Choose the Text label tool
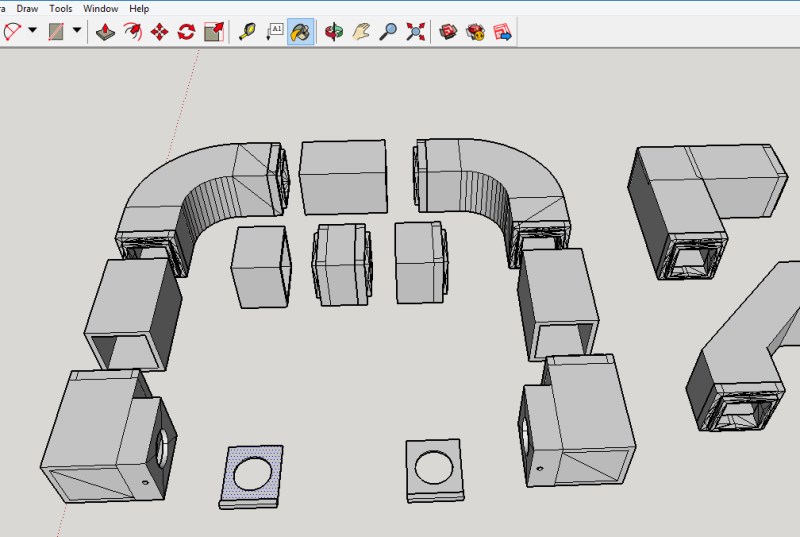 pos(274,32)
